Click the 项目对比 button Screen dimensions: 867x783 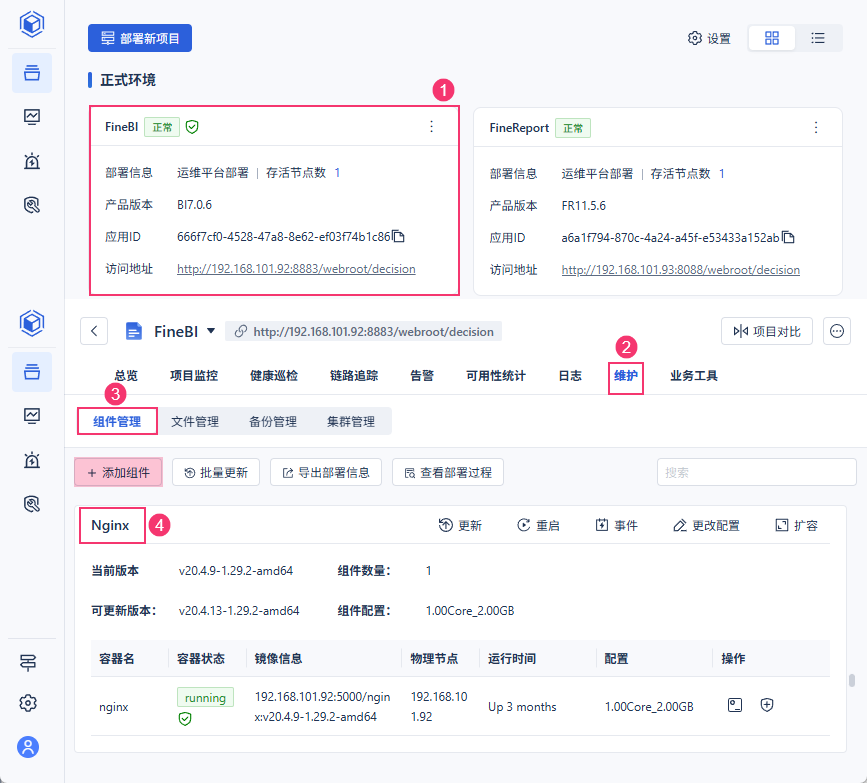[766, 331]
